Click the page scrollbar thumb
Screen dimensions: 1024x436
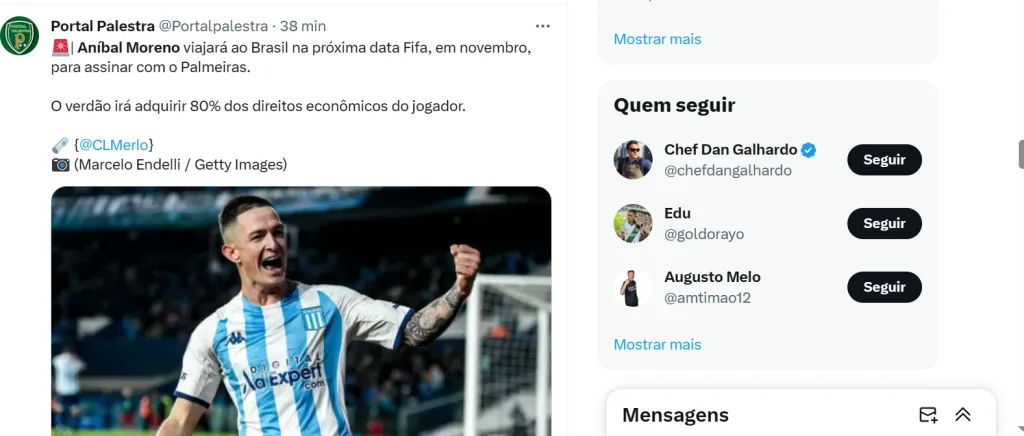coord(1021,154)
